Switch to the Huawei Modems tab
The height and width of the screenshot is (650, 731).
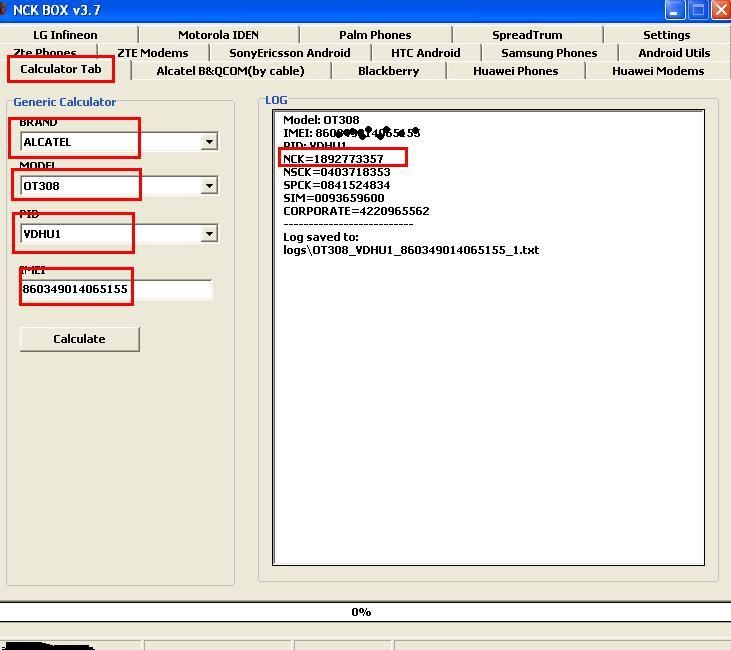(658, 71)
